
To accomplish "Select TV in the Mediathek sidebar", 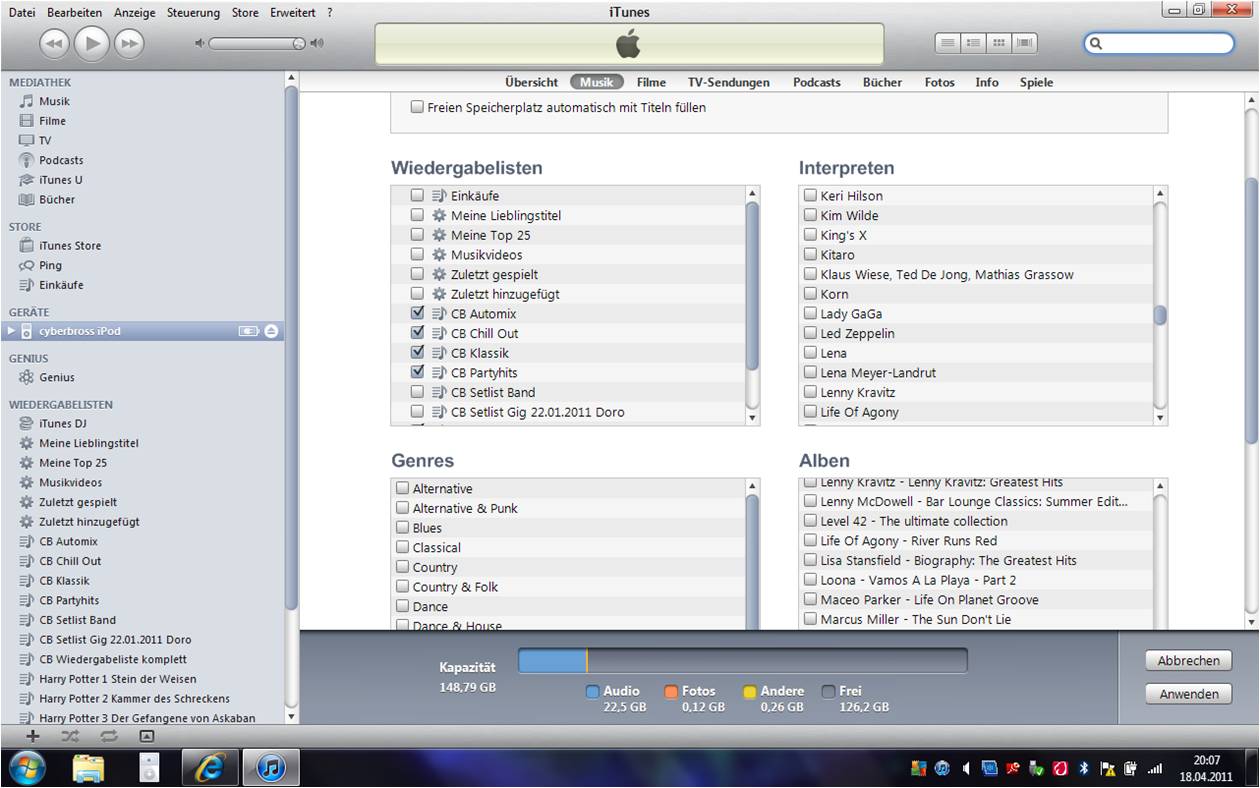I will pyautogui.click(x=45, y=141).
